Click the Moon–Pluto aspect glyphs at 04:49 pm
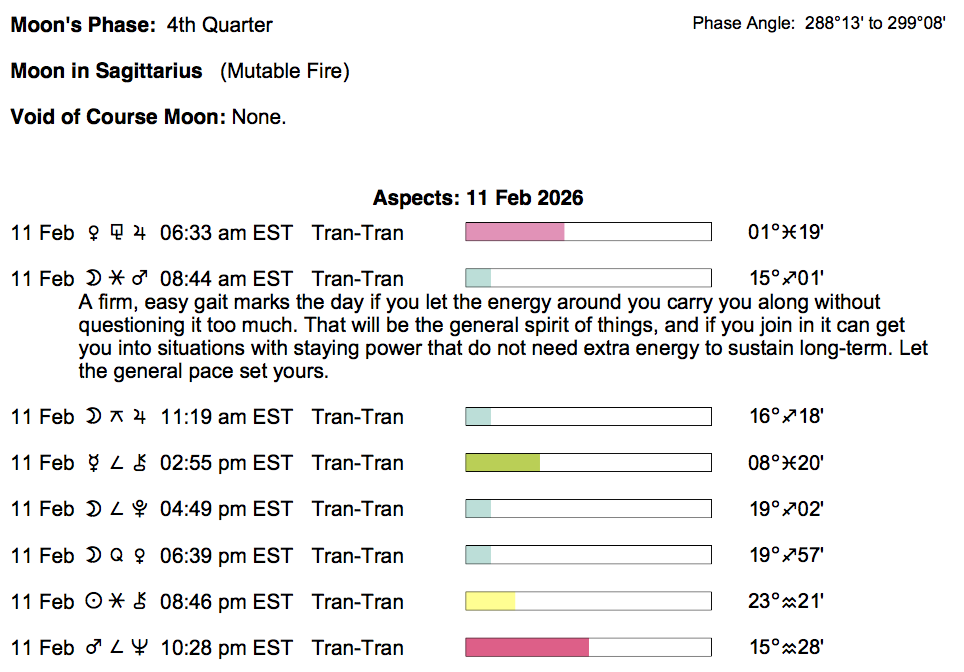Image resolution: width=964 pixels, height=672 pixels. click(x=117, y=509)
